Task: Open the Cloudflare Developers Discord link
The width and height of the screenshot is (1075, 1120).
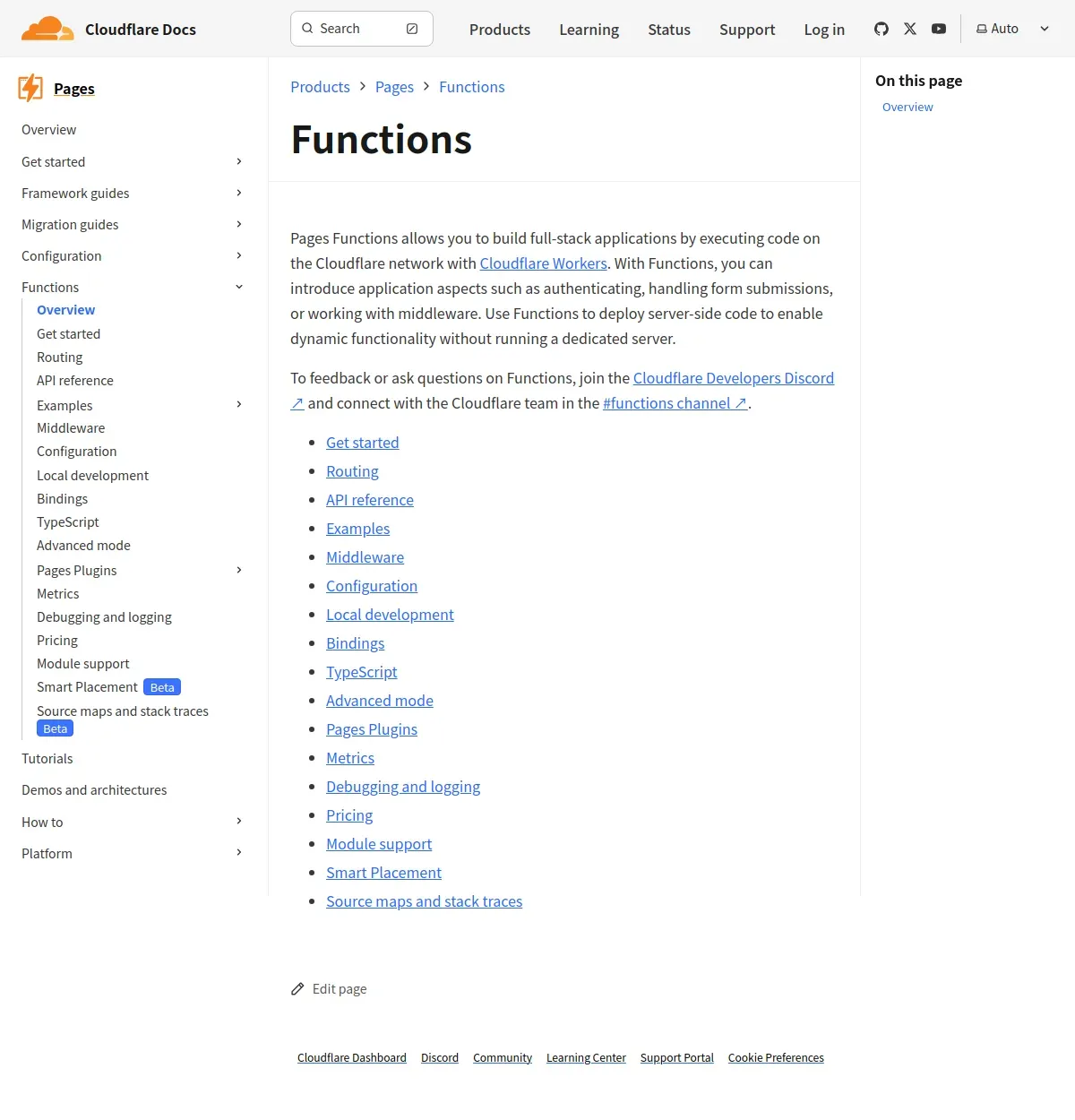Action: tap(734, 378)
